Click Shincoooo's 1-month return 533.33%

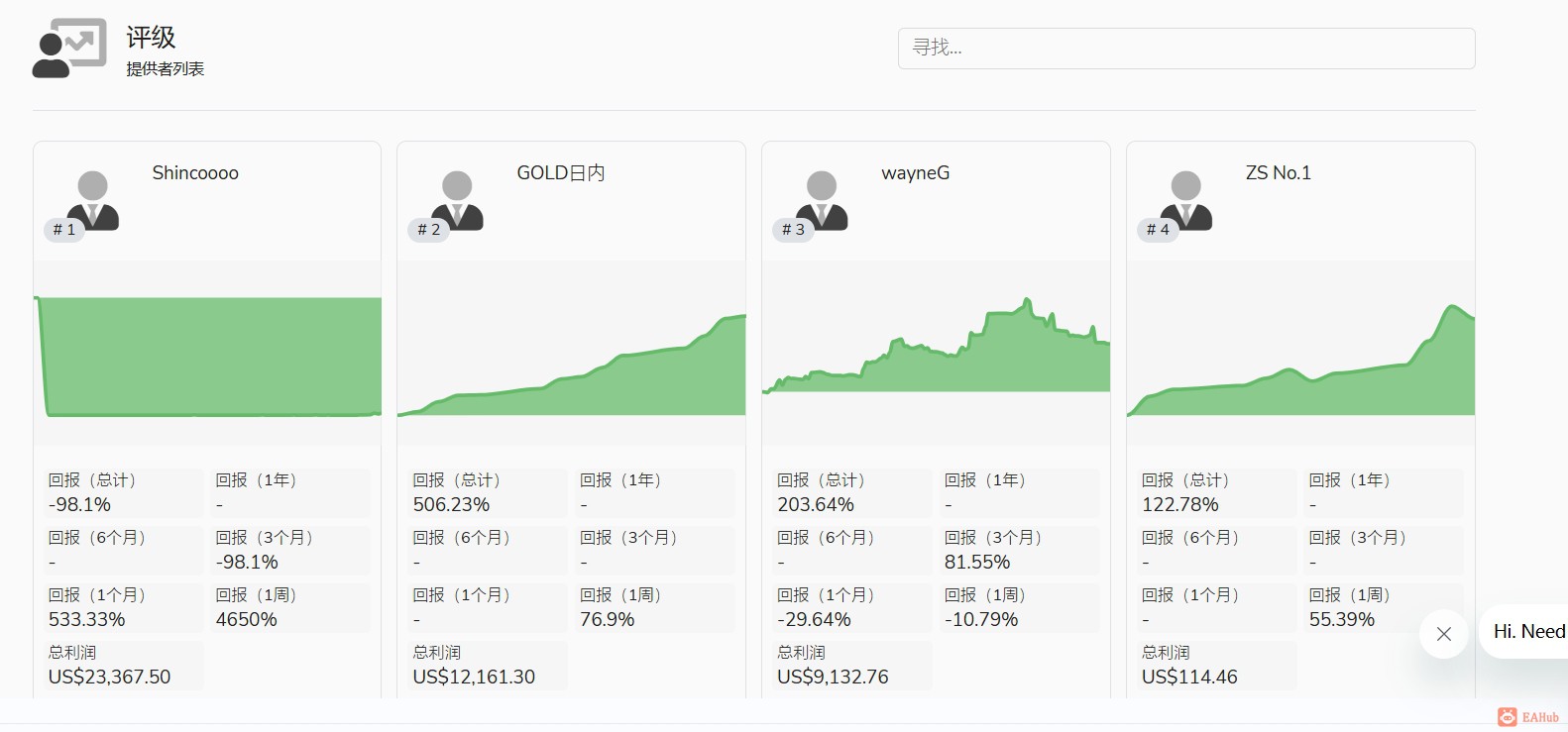(x=87, y=620)
